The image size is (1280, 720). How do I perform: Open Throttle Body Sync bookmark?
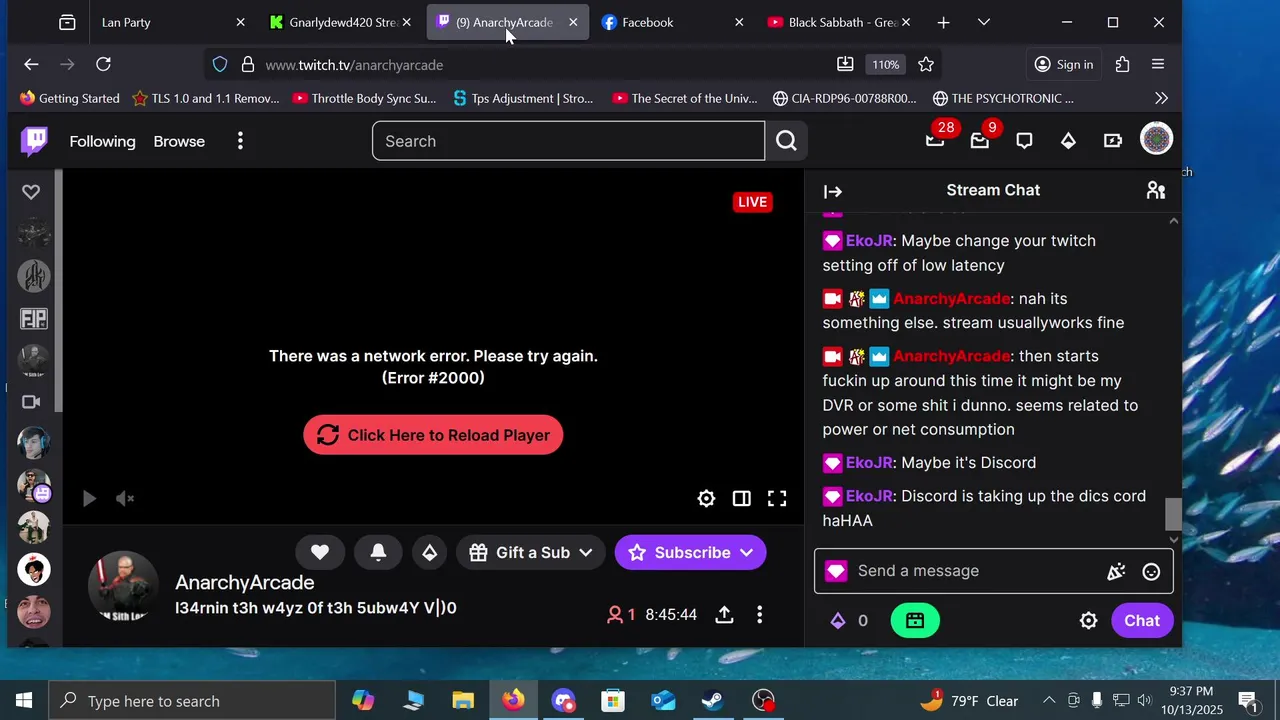point(364,98)
